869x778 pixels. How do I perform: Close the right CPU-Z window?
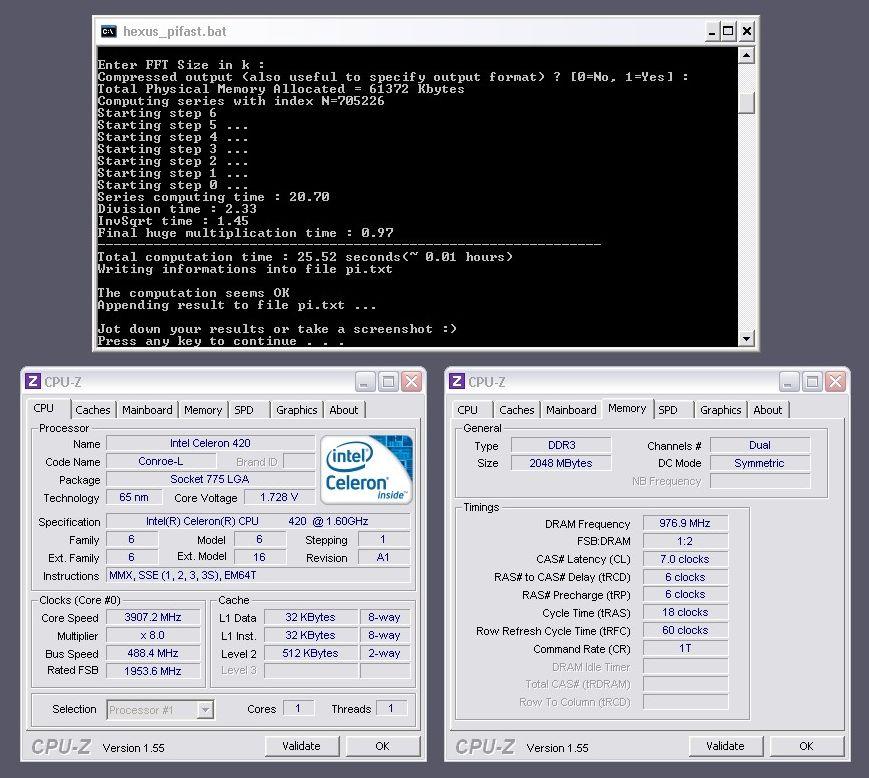coord(835,382)
